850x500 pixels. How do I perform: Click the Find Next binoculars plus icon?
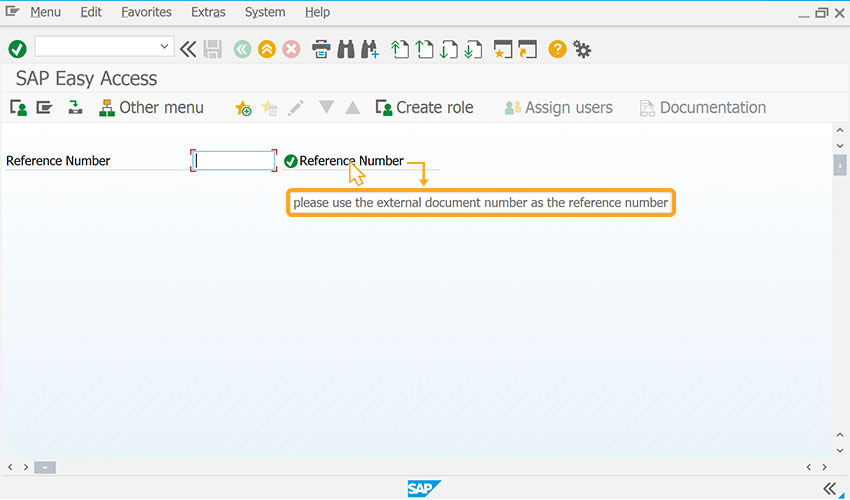coord(370,49)
